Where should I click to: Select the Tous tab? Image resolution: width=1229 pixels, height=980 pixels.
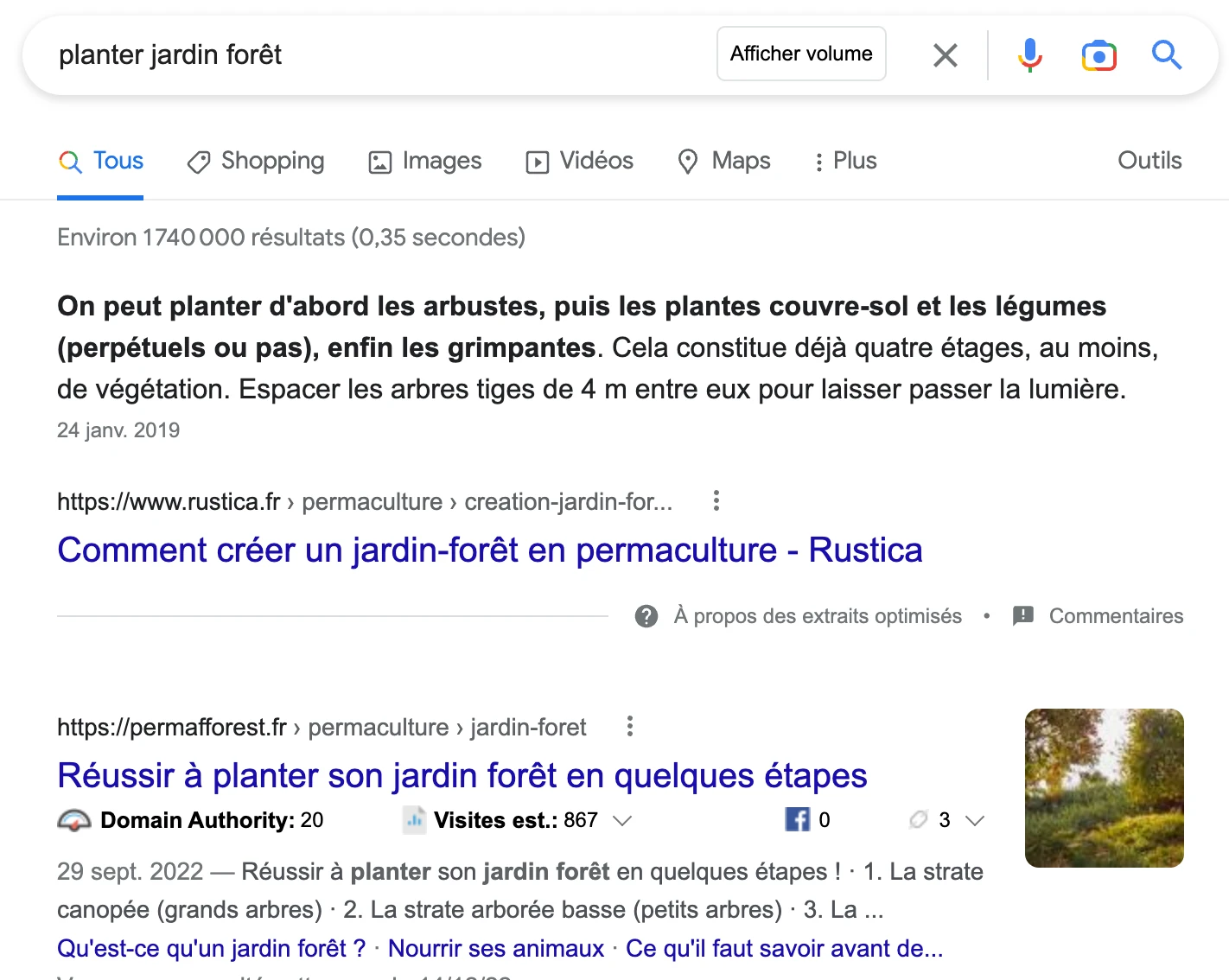point(100,161)
